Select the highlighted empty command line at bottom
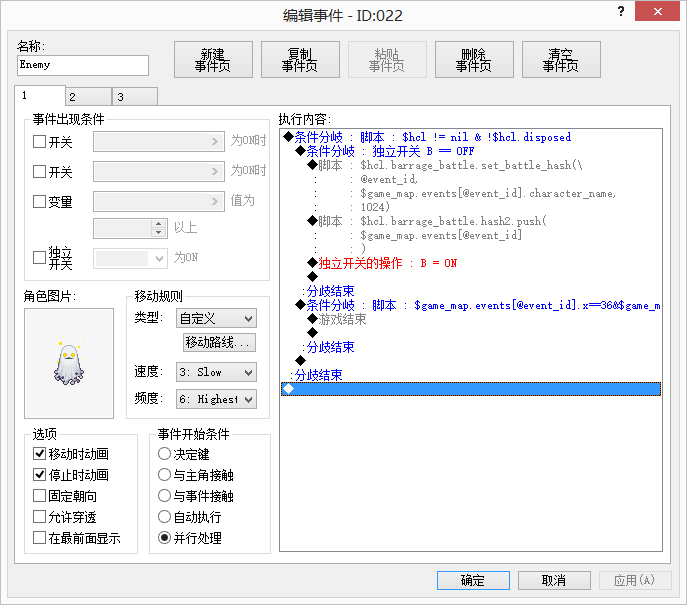 pyautogui.click(x=471, y=389)
